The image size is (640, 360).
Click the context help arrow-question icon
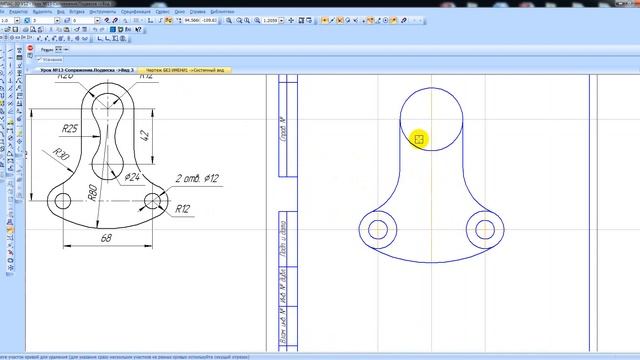tap(138, 29)
